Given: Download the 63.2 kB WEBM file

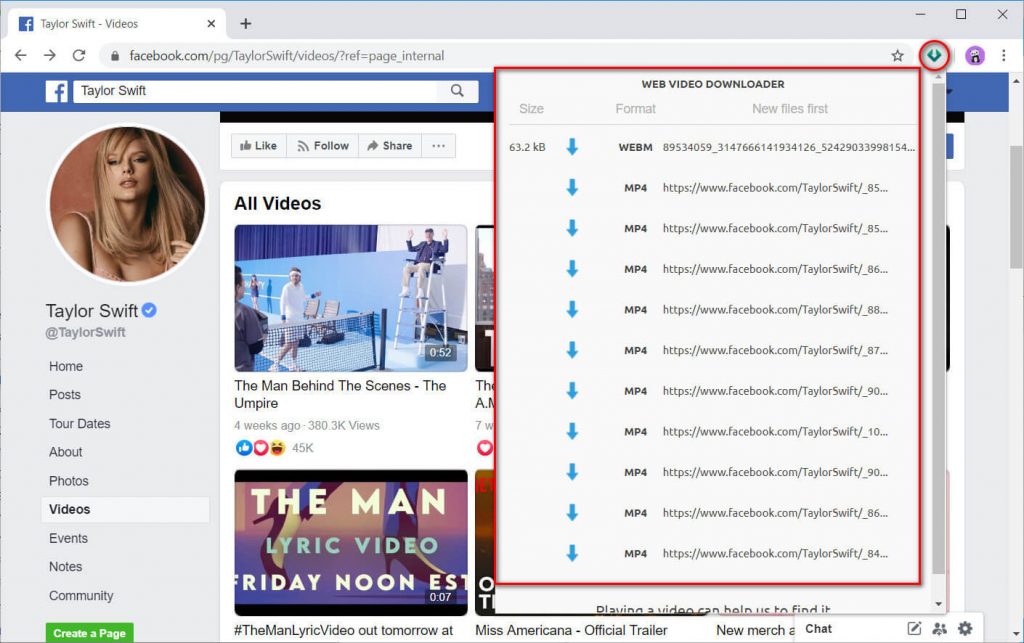Looking at the screenshot, I should pyautogui.click(x=572, y=147).
